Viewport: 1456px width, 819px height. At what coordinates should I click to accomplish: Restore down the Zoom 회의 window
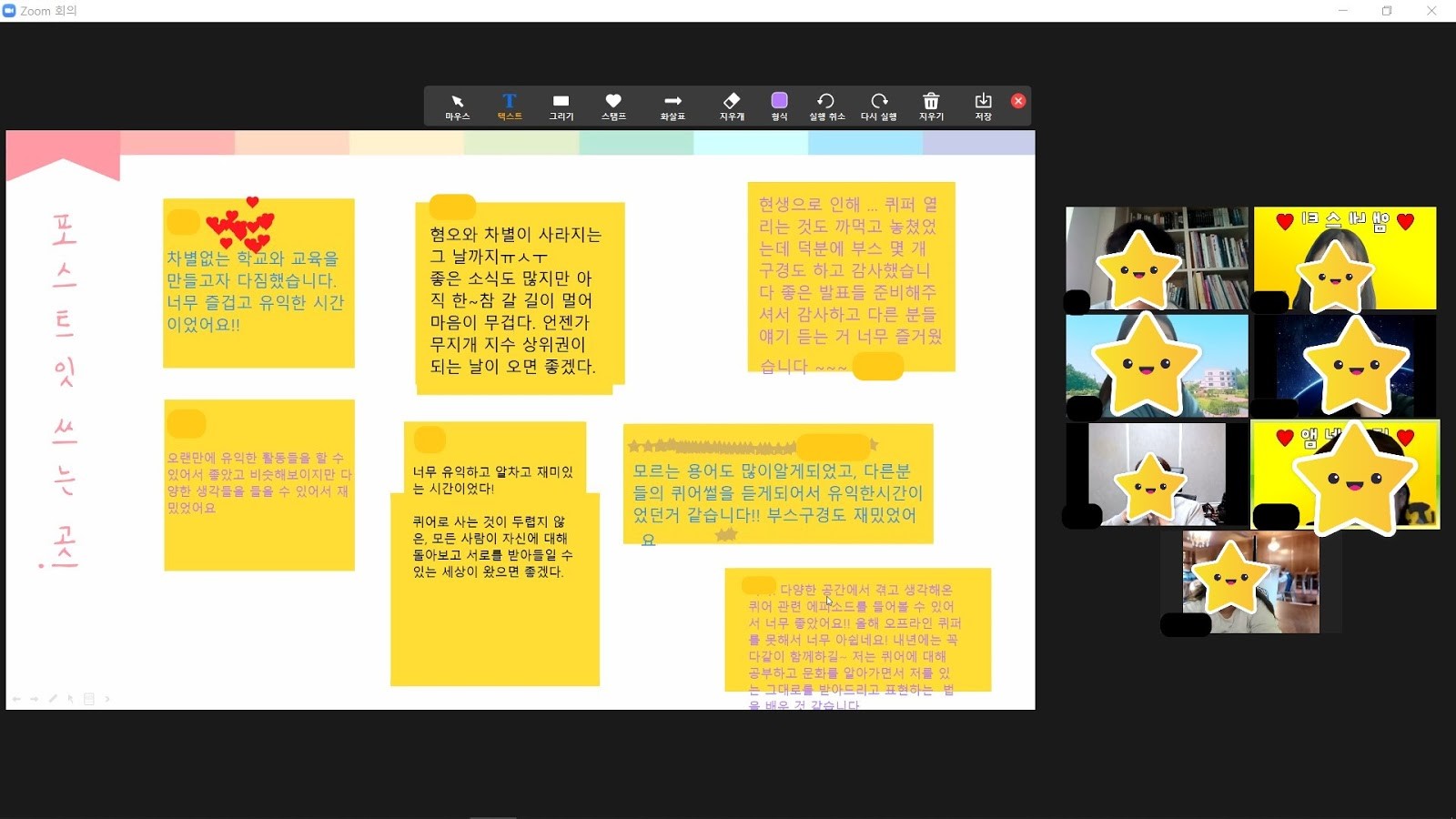point(1387,11)
